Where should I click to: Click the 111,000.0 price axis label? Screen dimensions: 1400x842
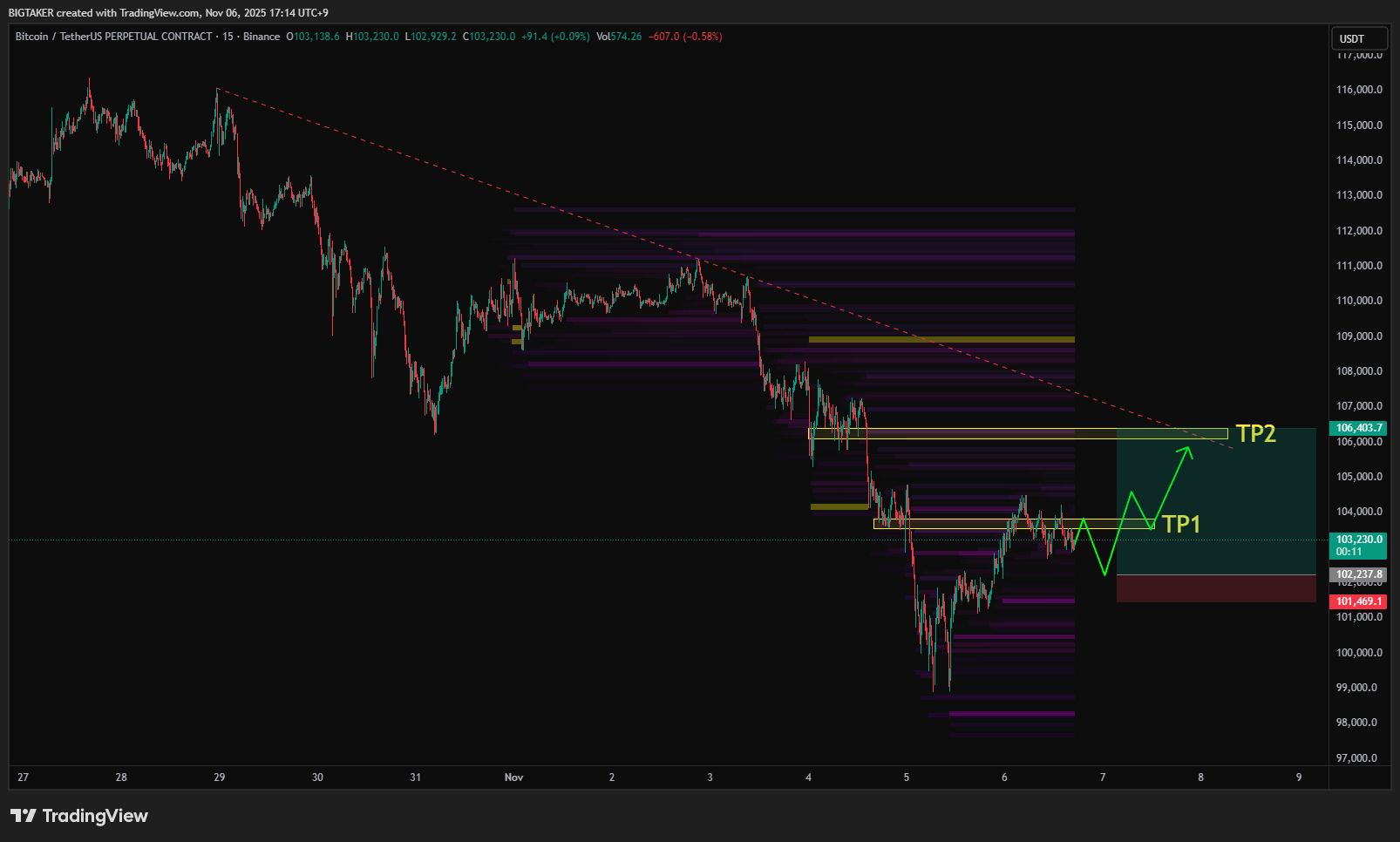click(x=1359, y=266)
